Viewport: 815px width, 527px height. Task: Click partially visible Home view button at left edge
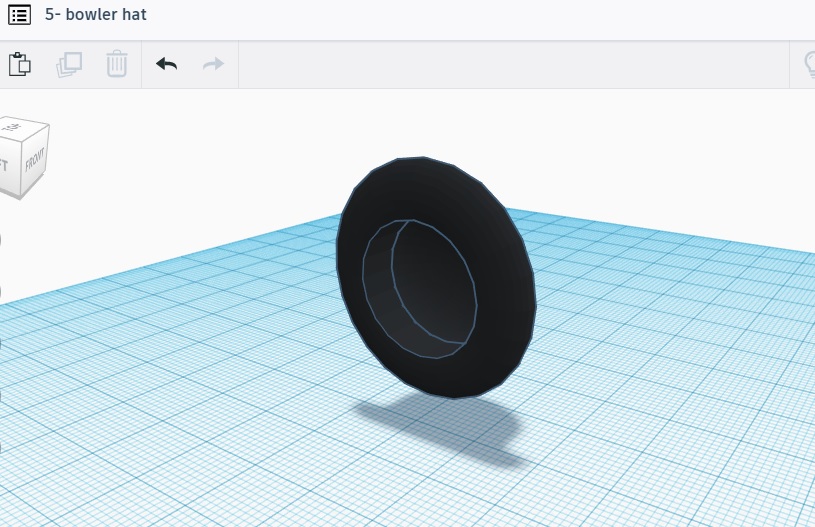click(x=1, y=240)
